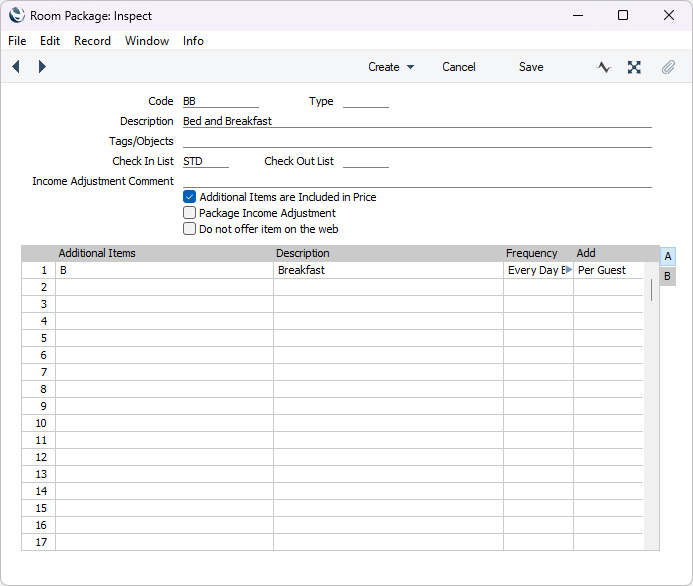The height and width of the screenshot is (586, 693).
Task: Open the Info menu
Action: [193, 41]
